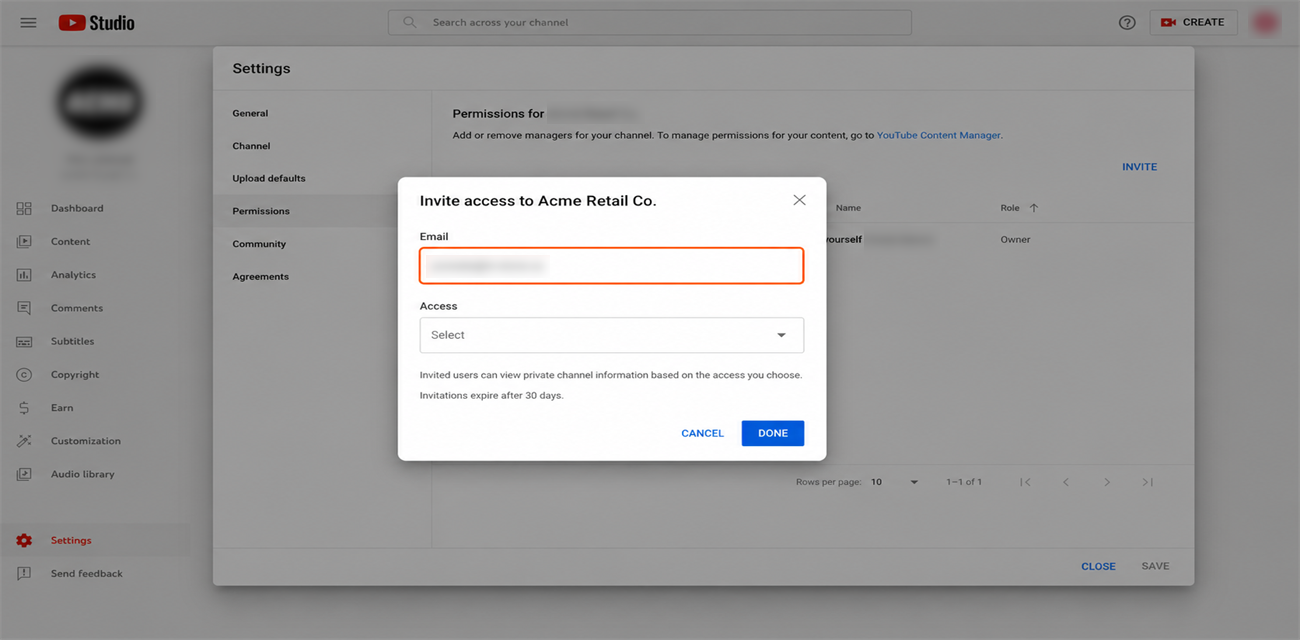Open Copyright from the sidebar
1300x640 pixels.
(x=75, y=374)
